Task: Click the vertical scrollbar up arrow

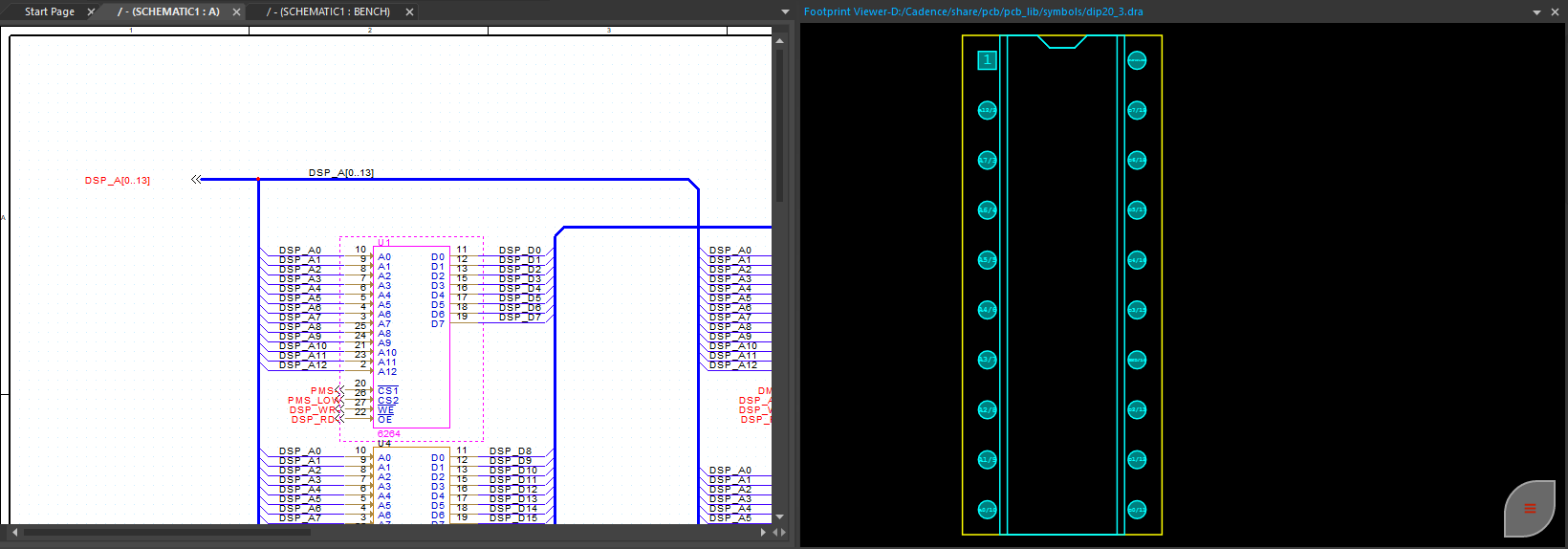Action: (779, 41)
